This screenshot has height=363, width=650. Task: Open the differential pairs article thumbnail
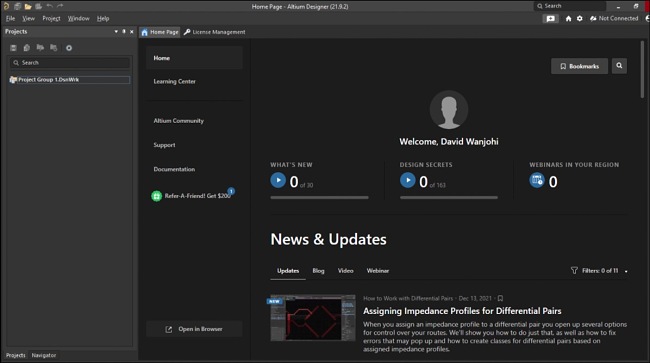click(313, 318)
